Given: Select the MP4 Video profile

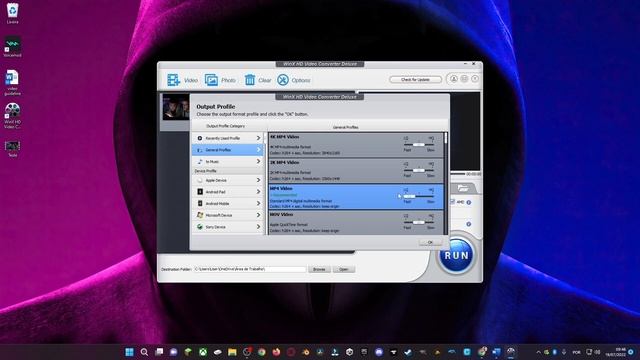Looking at the screenshot, I should tap(356, 197).
